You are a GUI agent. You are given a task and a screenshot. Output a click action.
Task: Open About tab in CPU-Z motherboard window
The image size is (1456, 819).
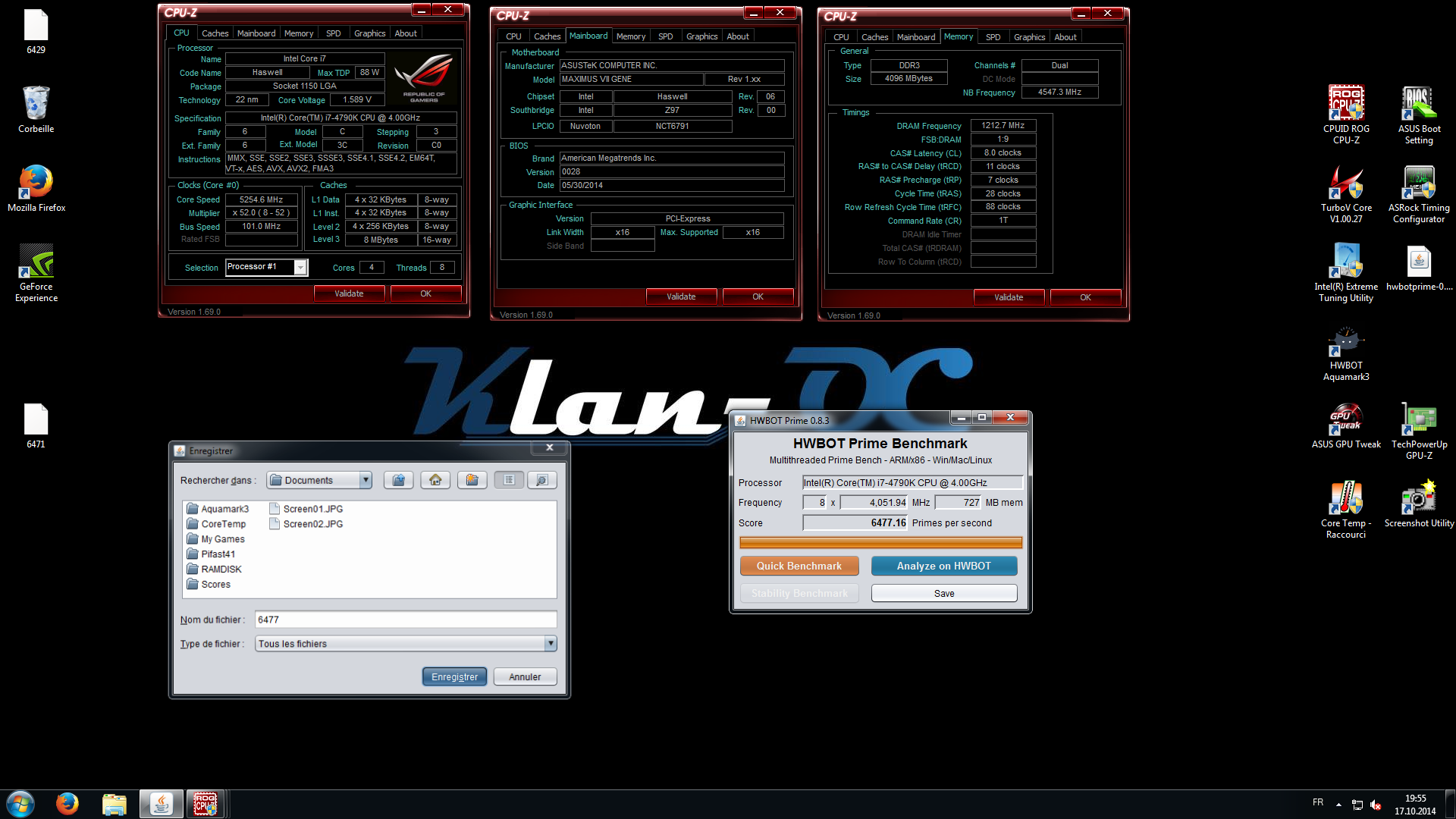(737, 36)
